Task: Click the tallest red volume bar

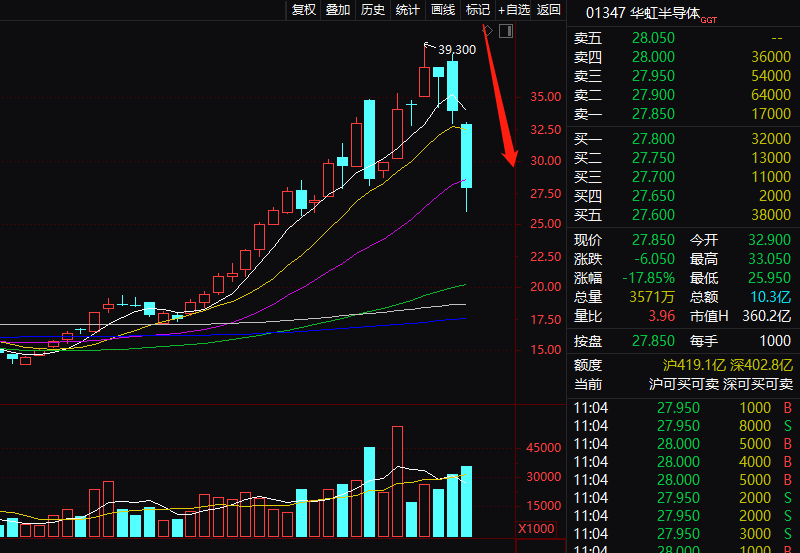Action: pyautogui.click(x=397, y=481)
